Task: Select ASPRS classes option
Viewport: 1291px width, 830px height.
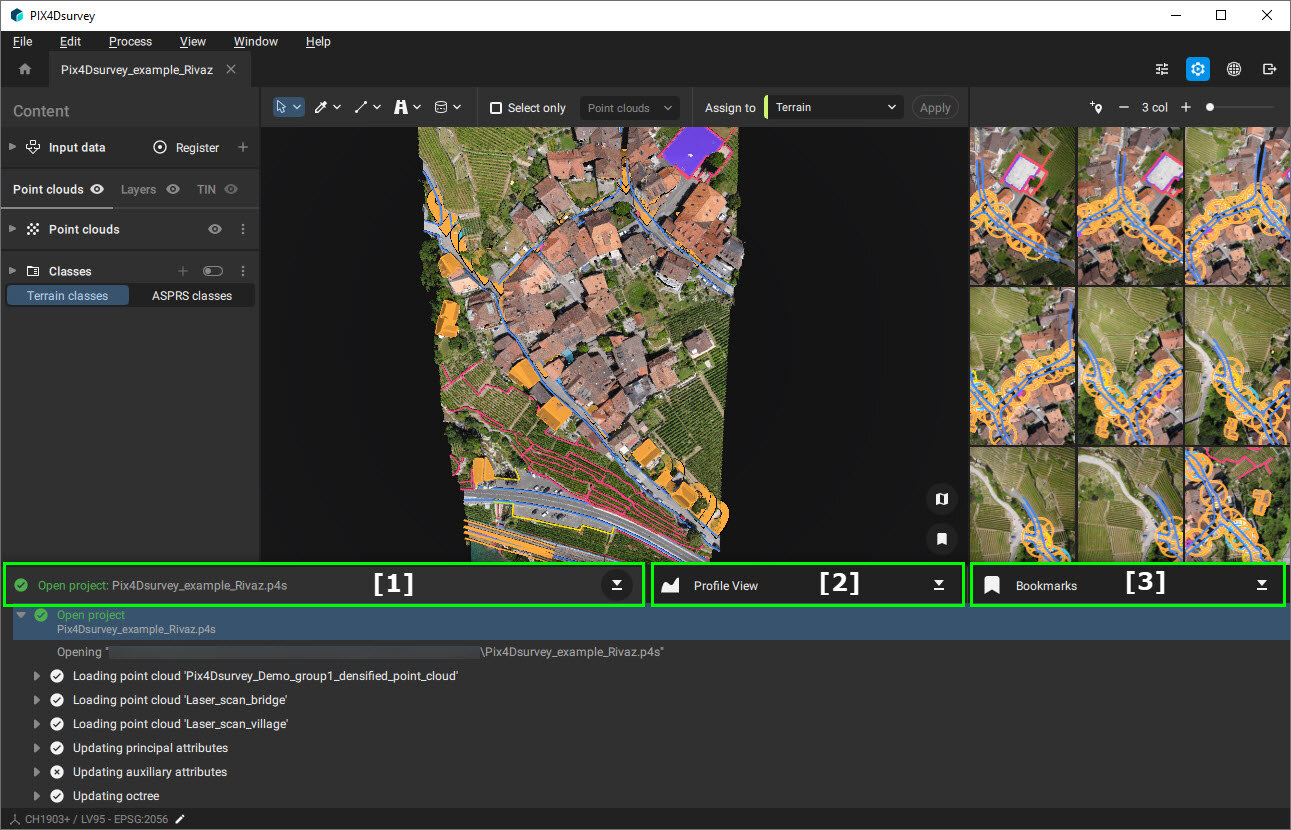Action: point(192,295)
